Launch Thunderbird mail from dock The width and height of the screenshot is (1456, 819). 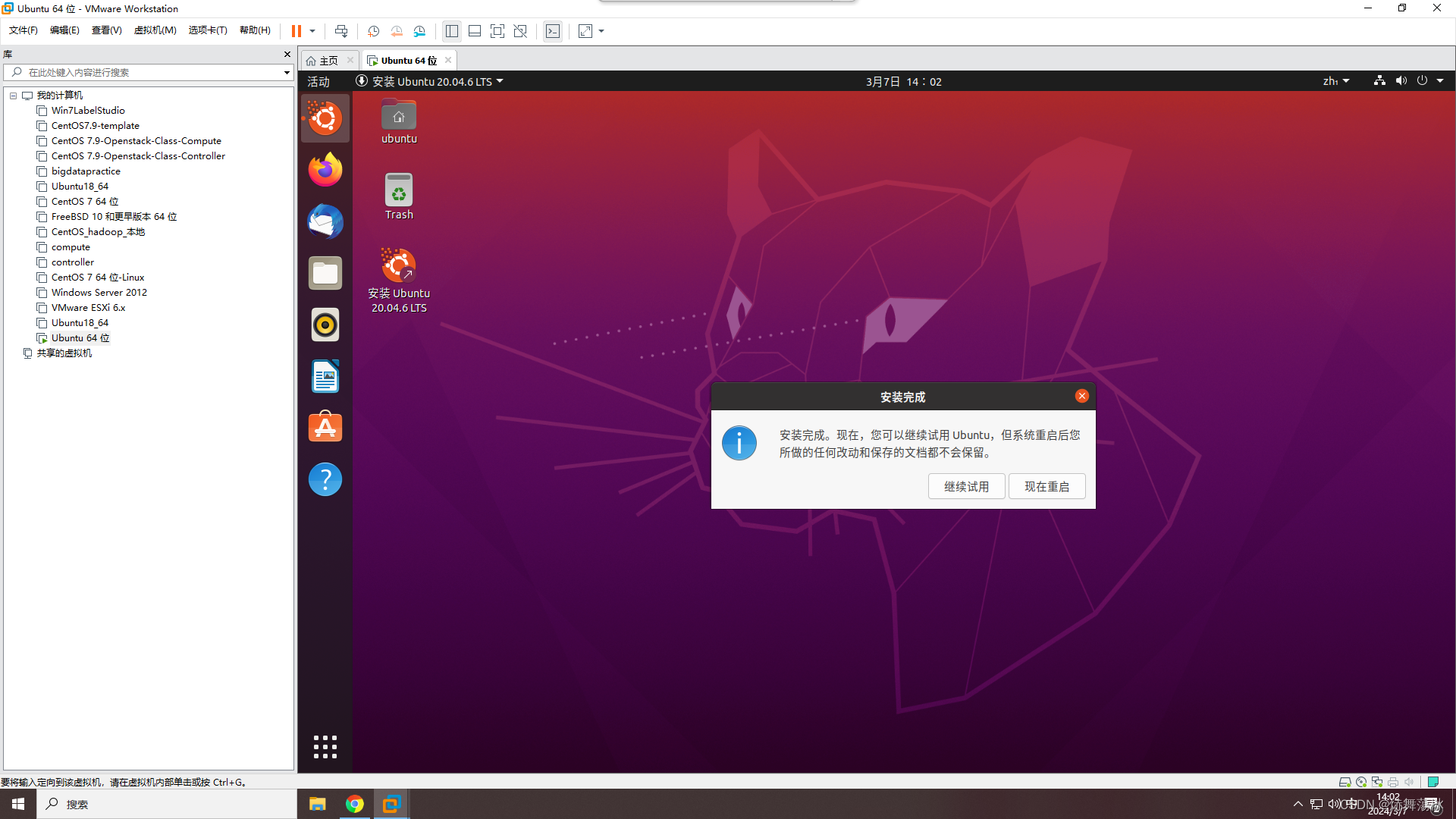pos(325,221)
